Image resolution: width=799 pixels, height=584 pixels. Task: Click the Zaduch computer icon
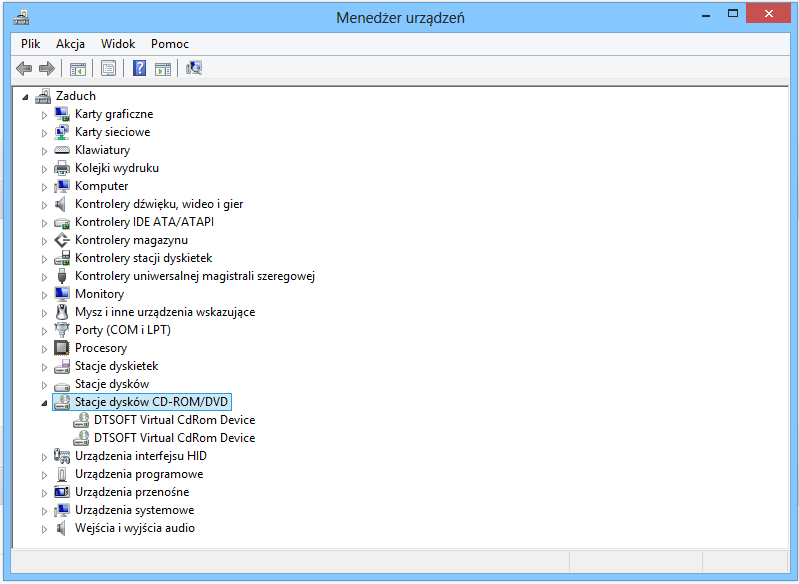point(43,96)
